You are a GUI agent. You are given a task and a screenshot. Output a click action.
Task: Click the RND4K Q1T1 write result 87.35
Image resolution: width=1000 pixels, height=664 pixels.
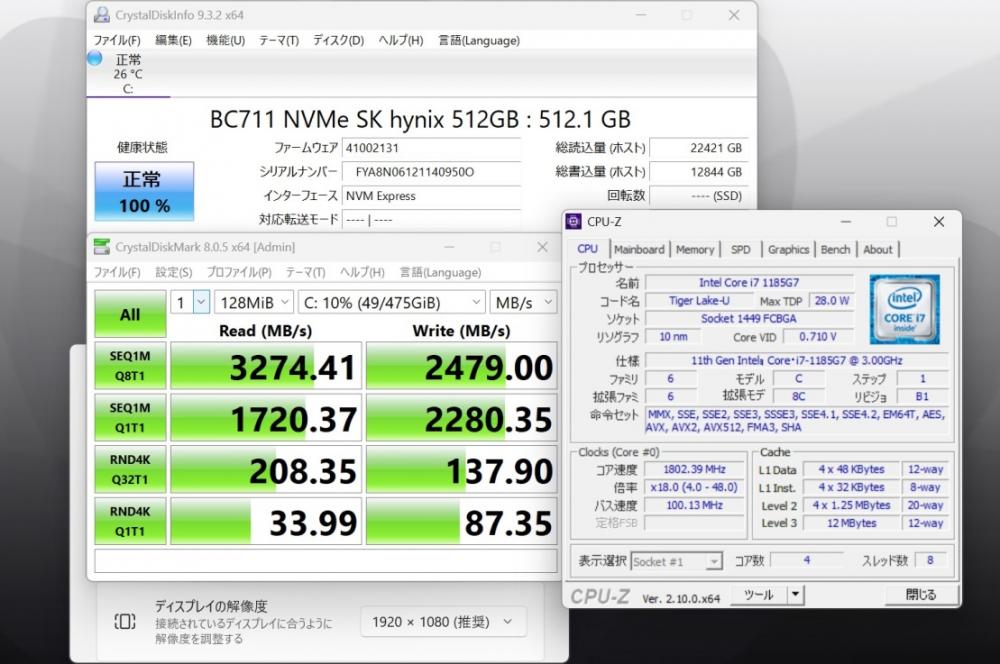click(462, 520)
